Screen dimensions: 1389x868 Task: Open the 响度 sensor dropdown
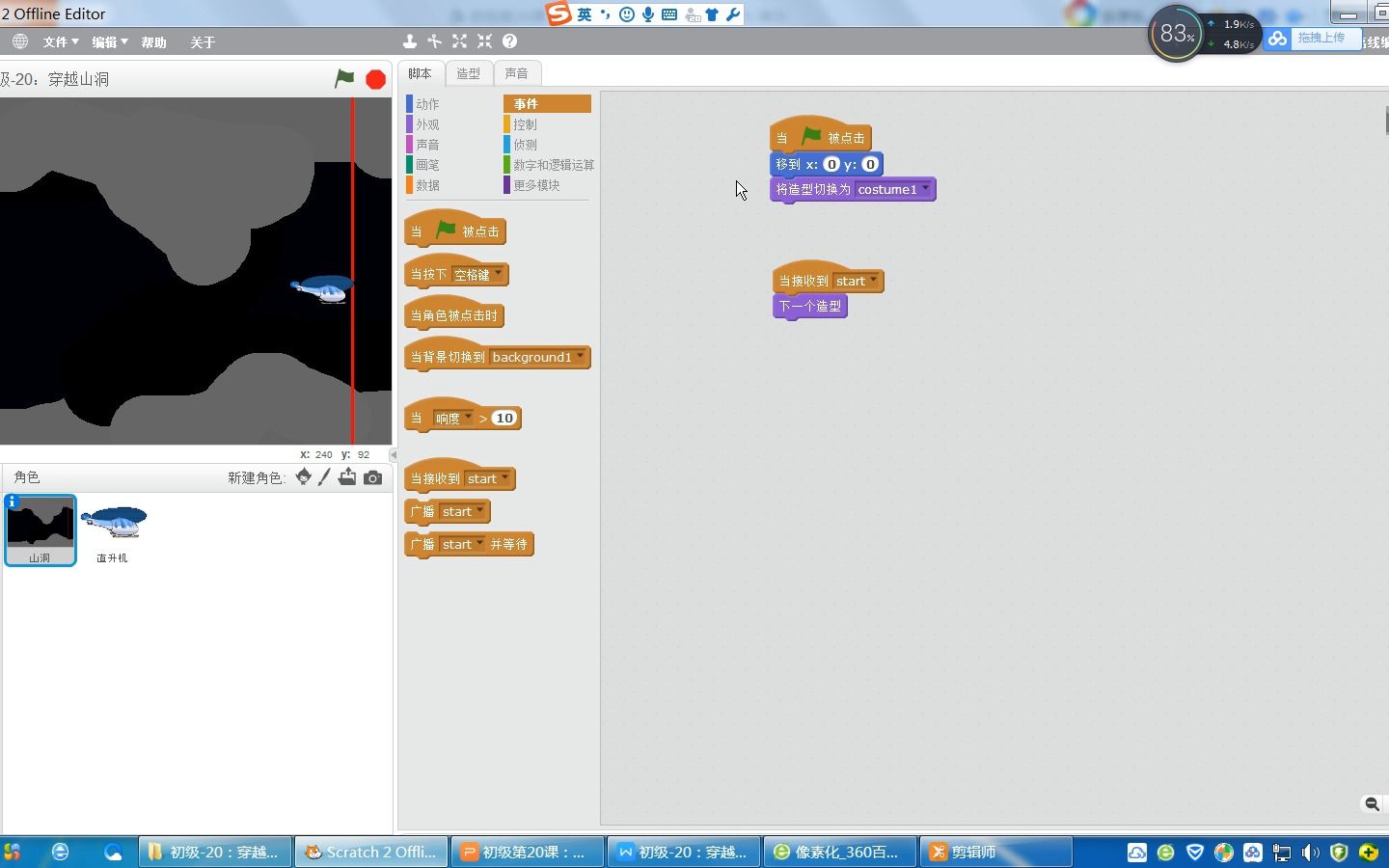pos(453,419)
